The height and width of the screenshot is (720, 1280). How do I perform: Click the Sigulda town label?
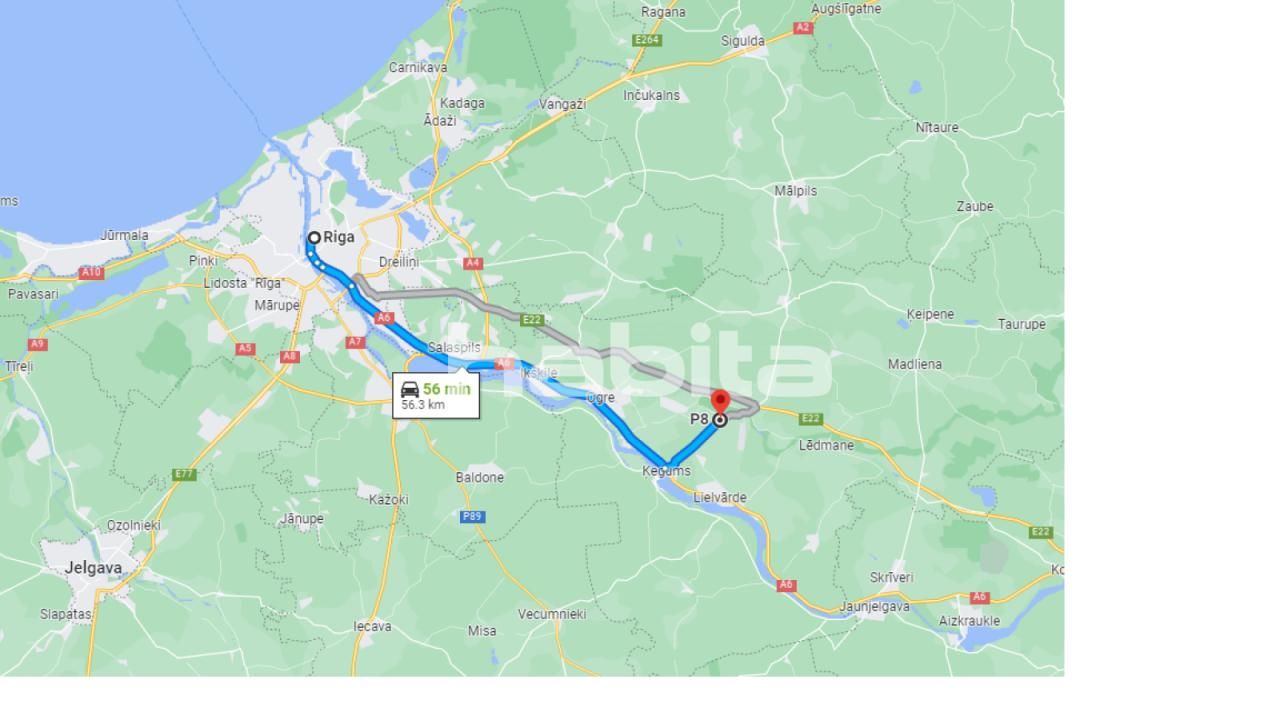743,41
